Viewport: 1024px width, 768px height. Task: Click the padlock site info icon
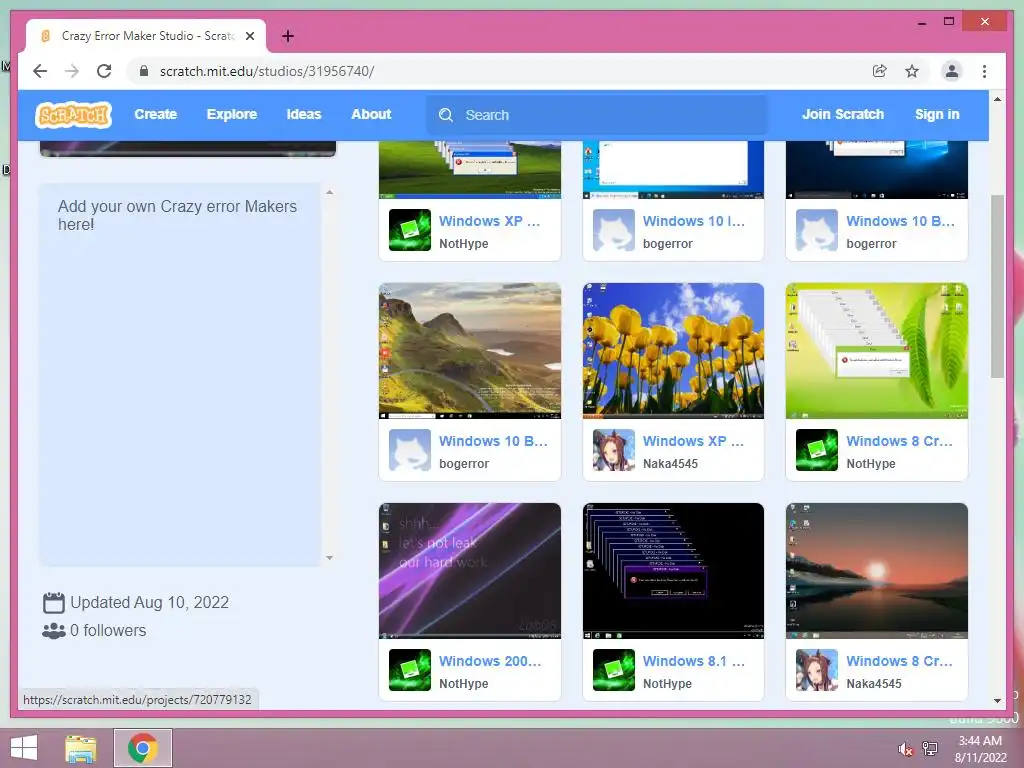pos(144,71)
